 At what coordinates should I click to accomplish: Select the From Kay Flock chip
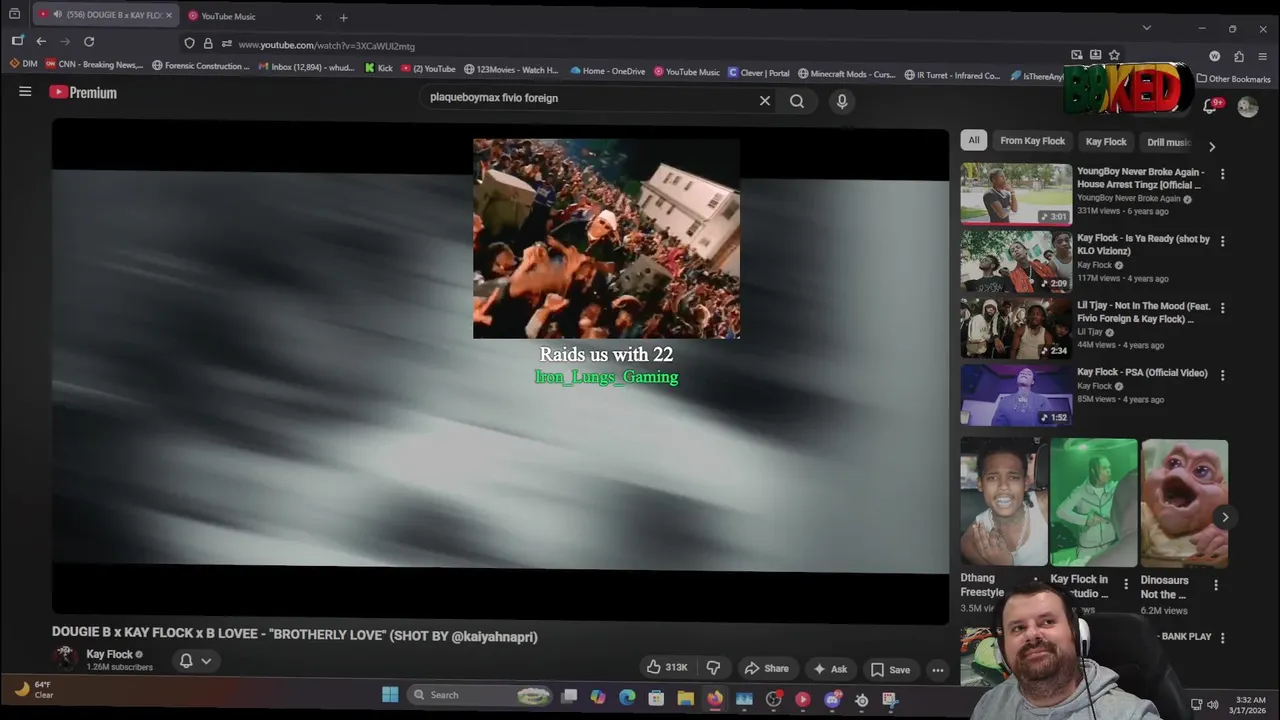click(x=1032, y=141)
